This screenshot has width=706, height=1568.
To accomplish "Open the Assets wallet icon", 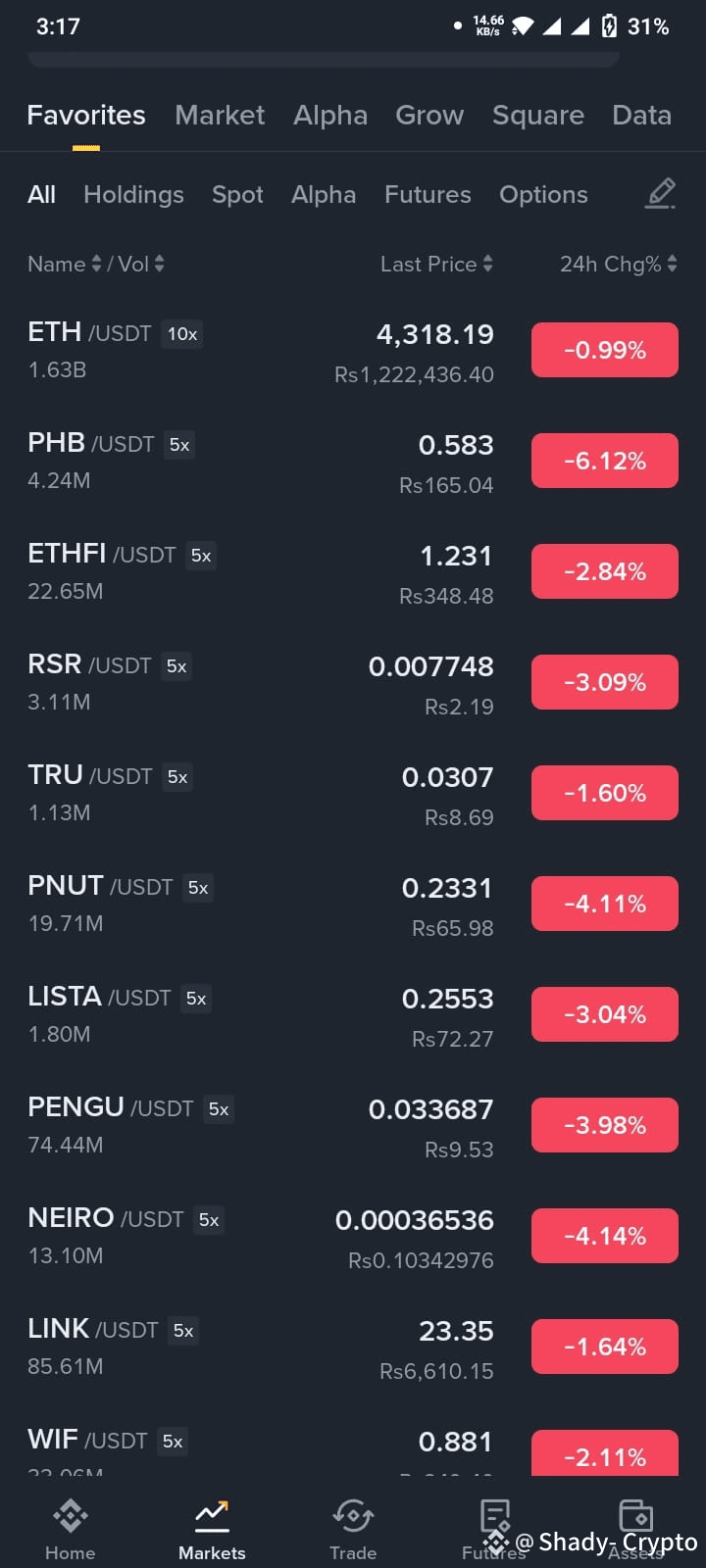I will (635, 1516).
